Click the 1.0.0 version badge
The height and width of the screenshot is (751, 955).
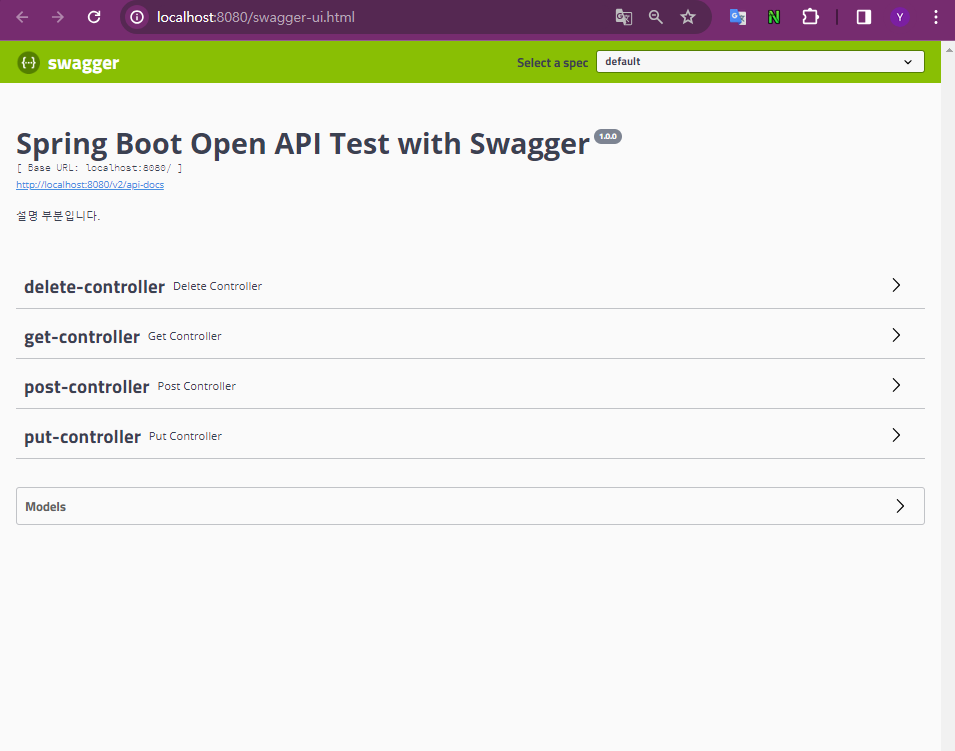point(608,136)
